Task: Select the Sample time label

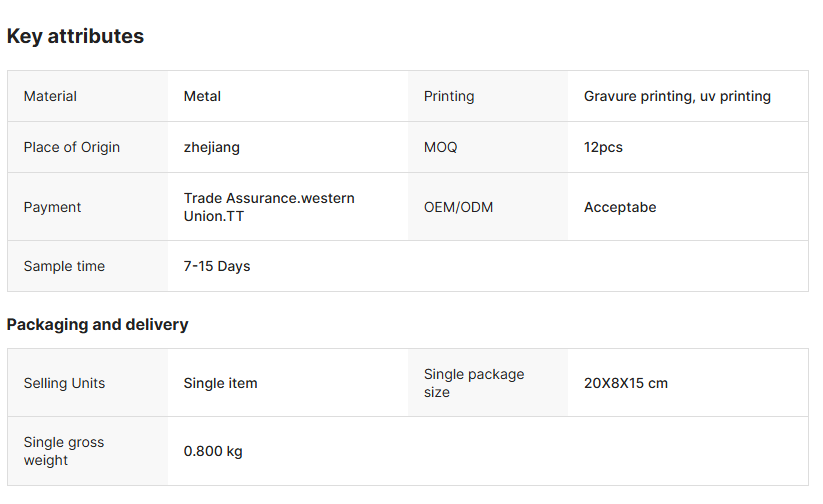Action: (x=64, y=266)
